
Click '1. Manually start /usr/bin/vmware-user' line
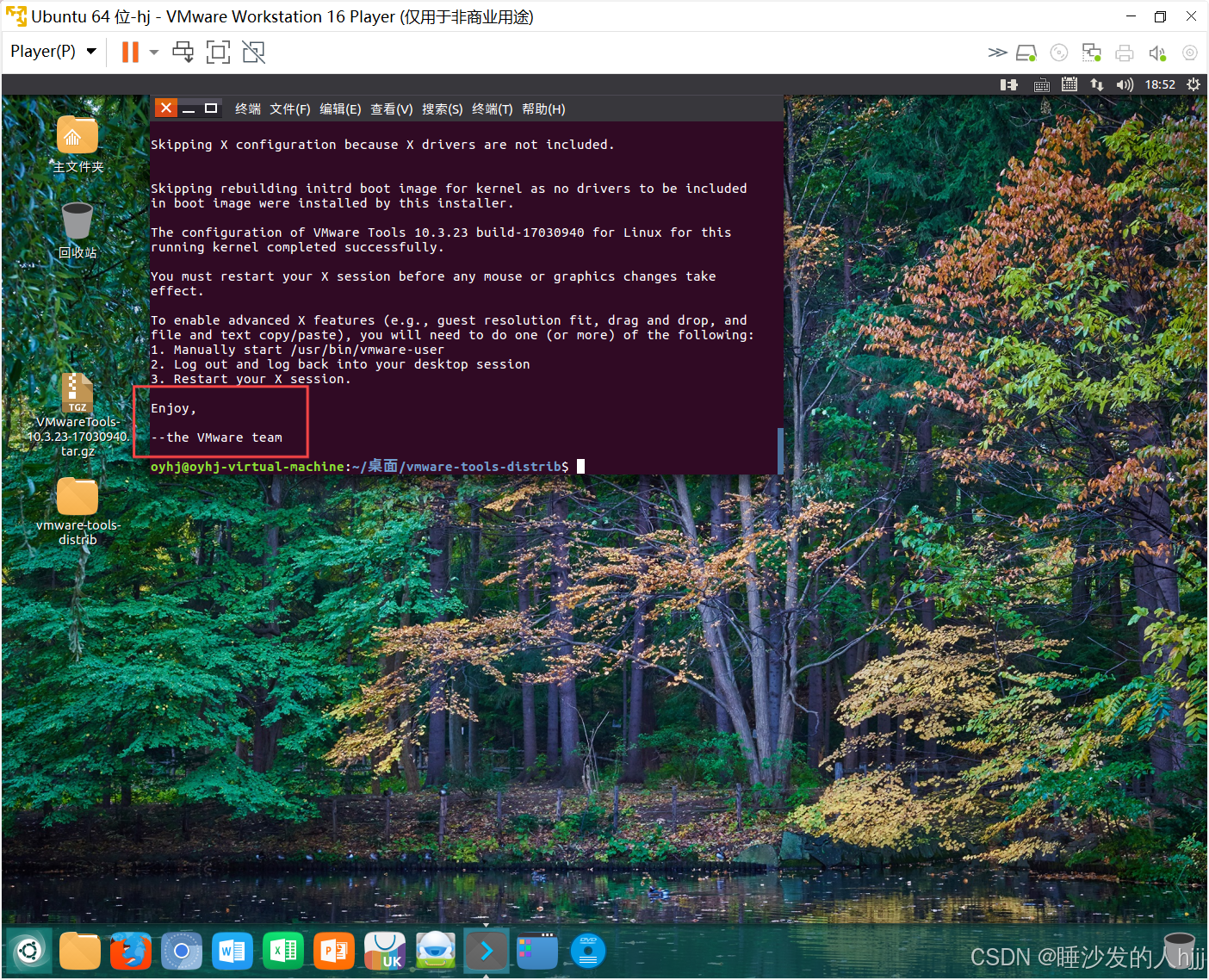pyautogui.click(x=297, y=350)
